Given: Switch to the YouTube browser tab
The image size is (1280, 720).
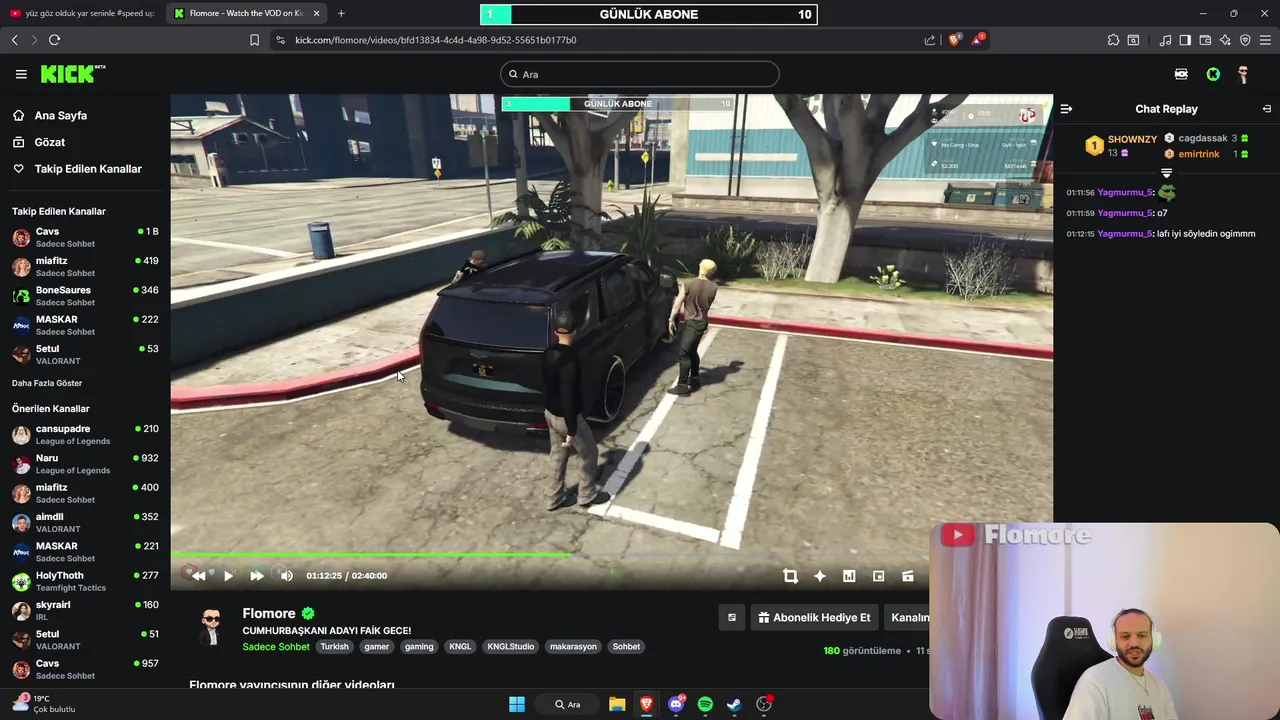Looking at the screenshot, I should point(82,13).
